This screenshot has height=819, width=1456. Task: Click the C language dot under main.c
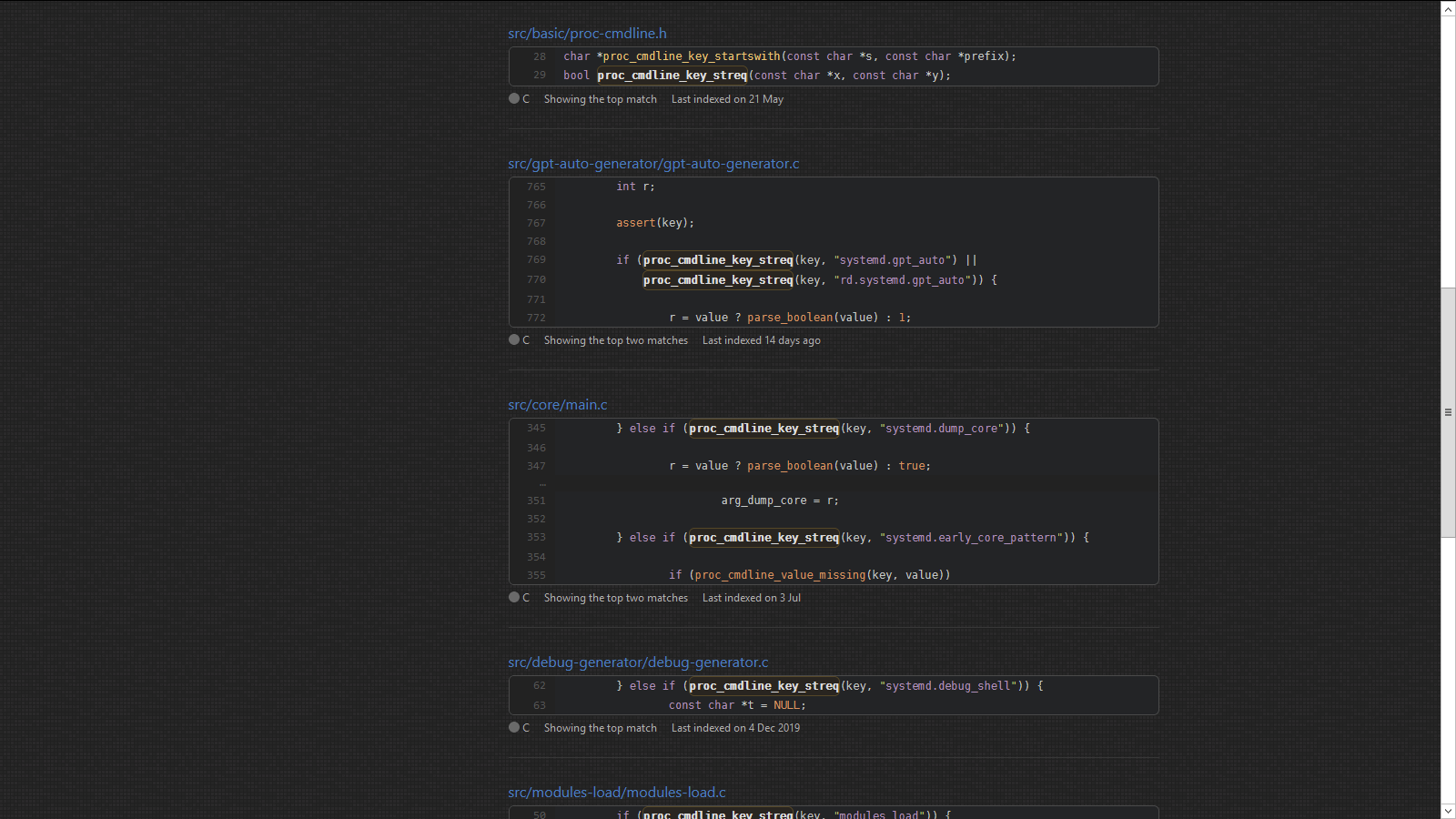tap(514, 598)
